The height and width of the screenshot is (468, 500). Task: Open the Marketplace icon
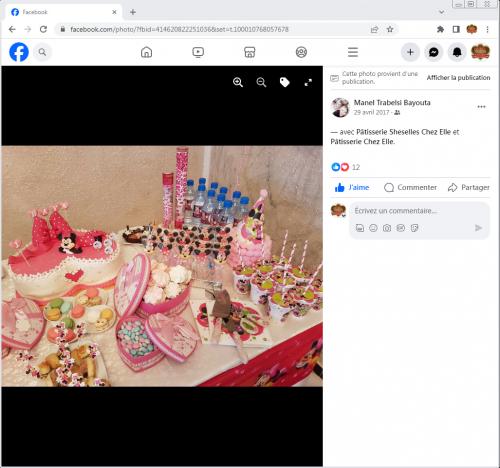tap(250, 52)
